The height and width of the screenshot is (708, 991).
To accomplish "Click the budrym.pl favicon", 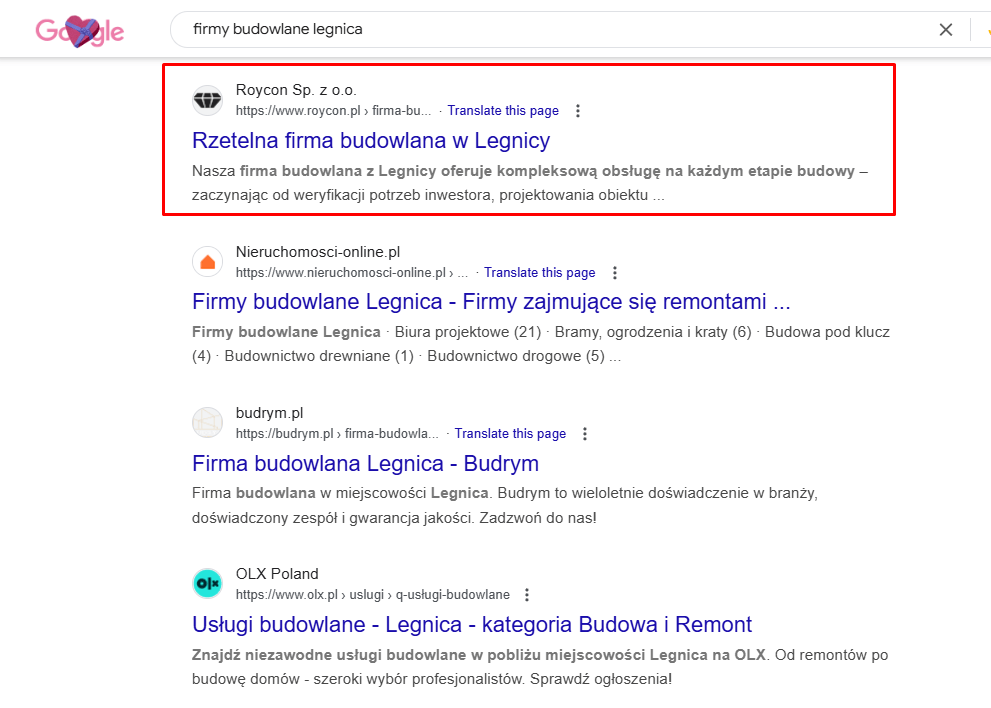I will (x=207, y=422).
